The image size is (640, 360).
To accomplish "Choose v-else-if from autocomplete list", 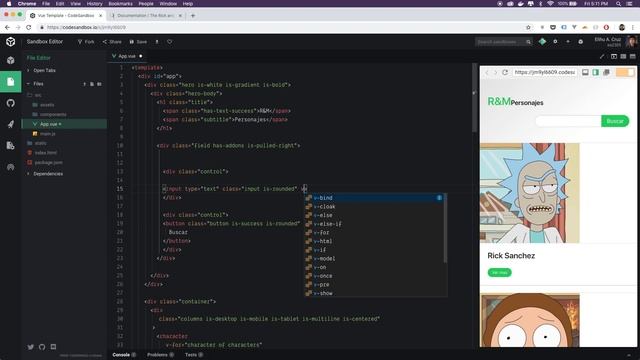I will (375, 224).
